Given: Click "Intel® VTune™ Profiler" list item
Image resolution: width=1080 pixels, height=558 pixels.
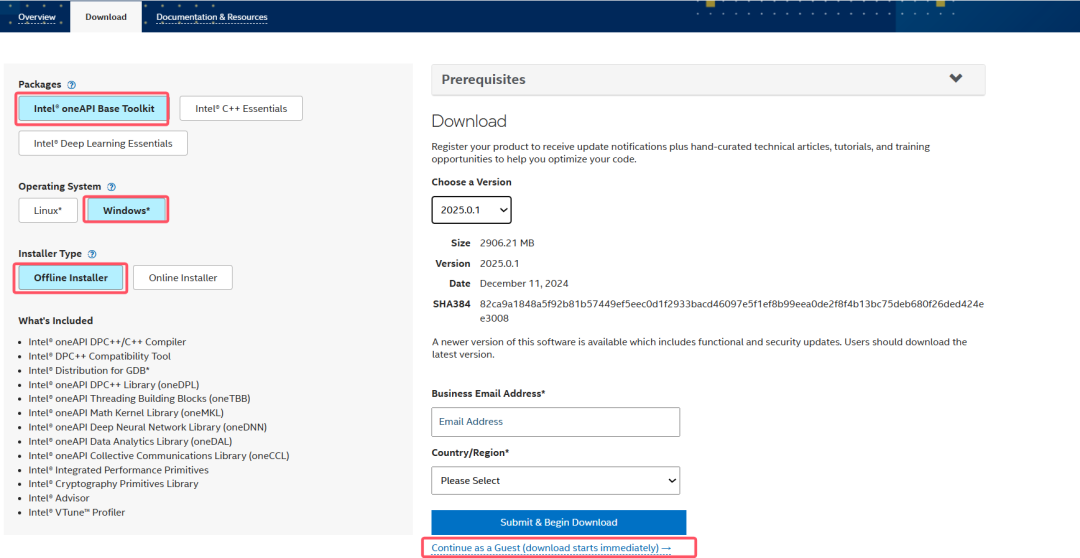Looking at the screenshot, I should click(x=76, y=512).
